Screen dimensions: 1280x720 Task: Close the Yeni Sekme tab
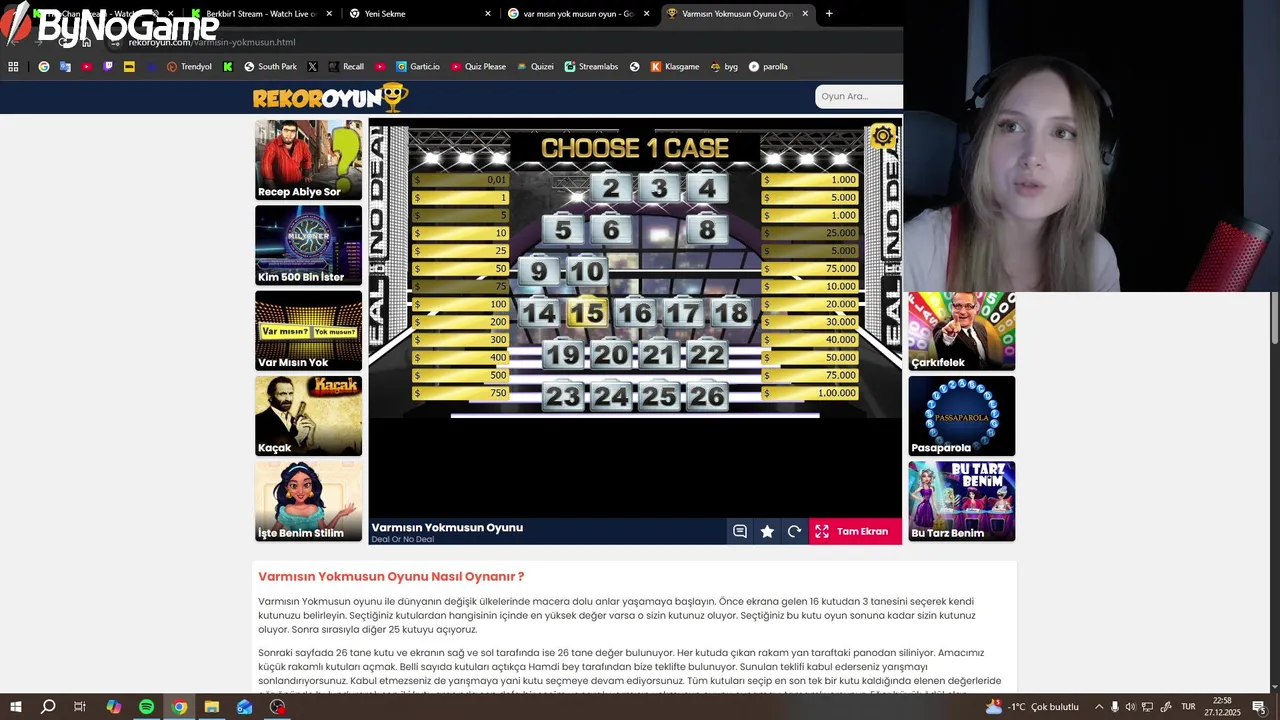pyautogui.click(x=488, y=14)
